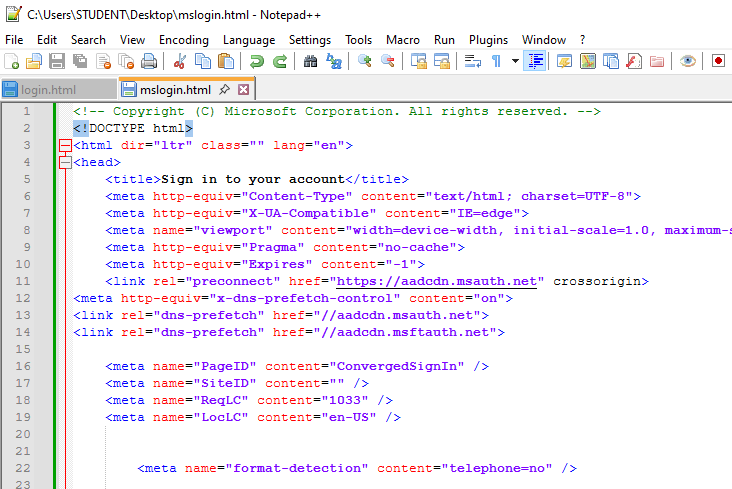Click the New file toolbar icon
The width and height of the screenshot is (732, 489).
[13, 61]
